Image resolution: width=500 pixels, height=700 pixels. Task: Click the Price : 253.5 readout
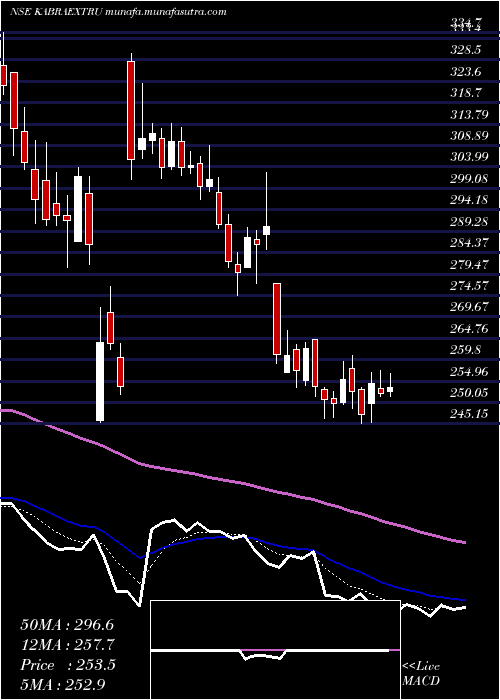68,665
